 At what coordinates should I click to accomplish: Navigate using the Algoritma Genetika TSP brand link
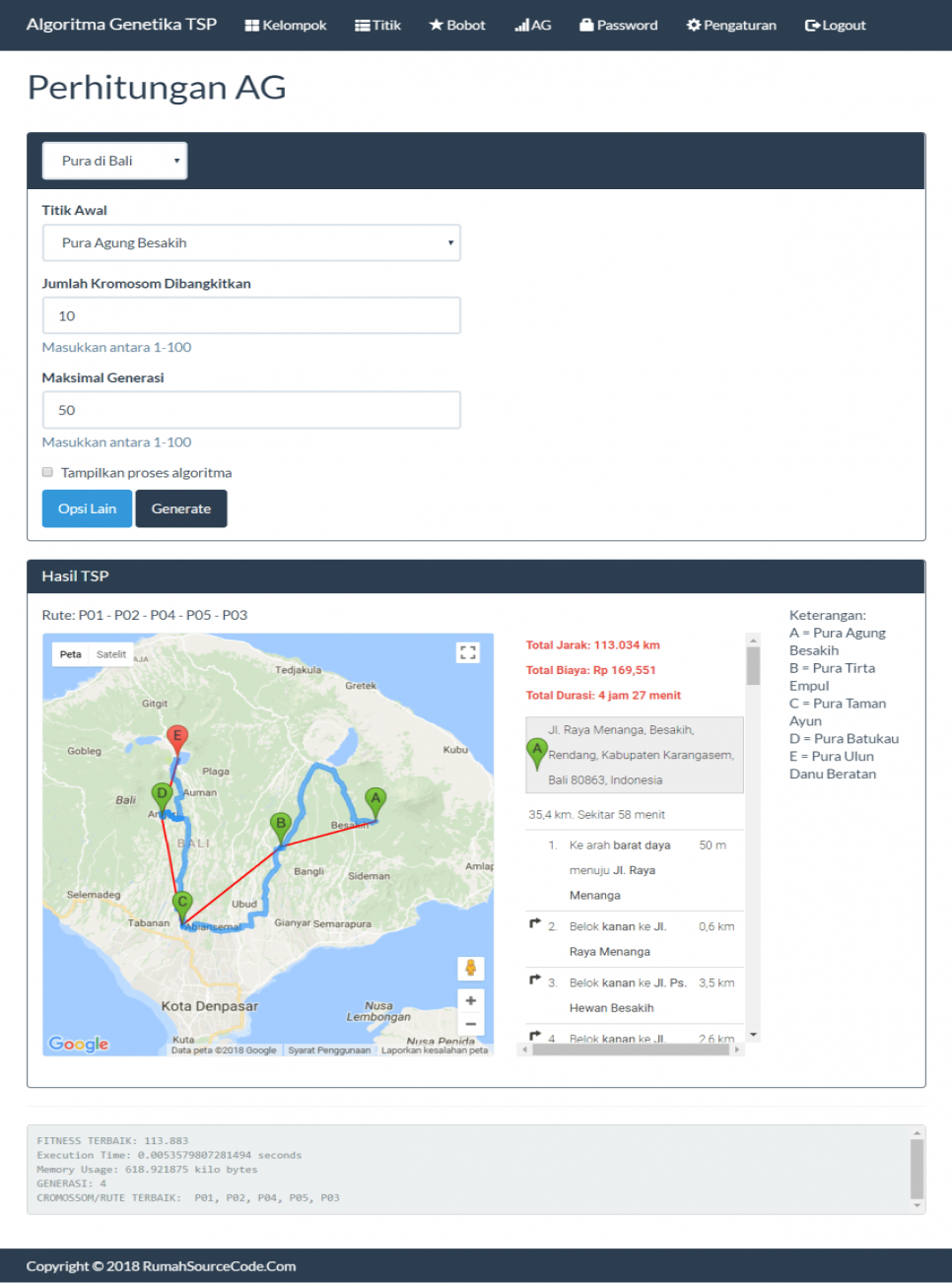tap(120, 24)
